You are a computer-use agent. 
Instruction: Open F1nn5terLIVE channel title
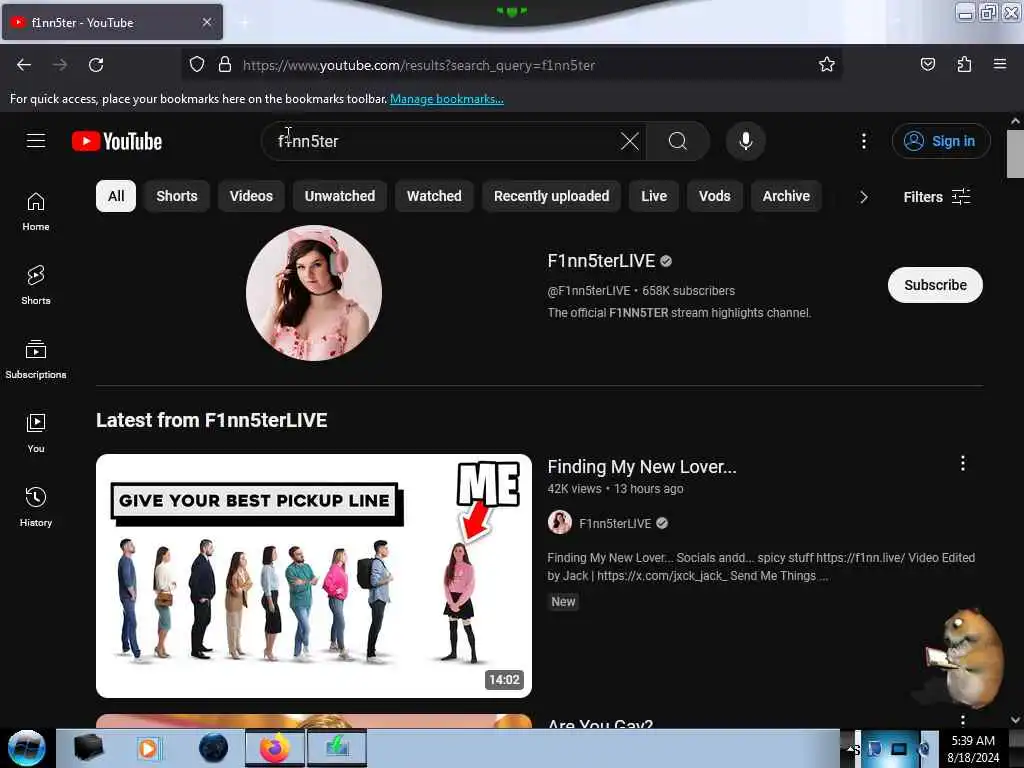click(601, 261)
